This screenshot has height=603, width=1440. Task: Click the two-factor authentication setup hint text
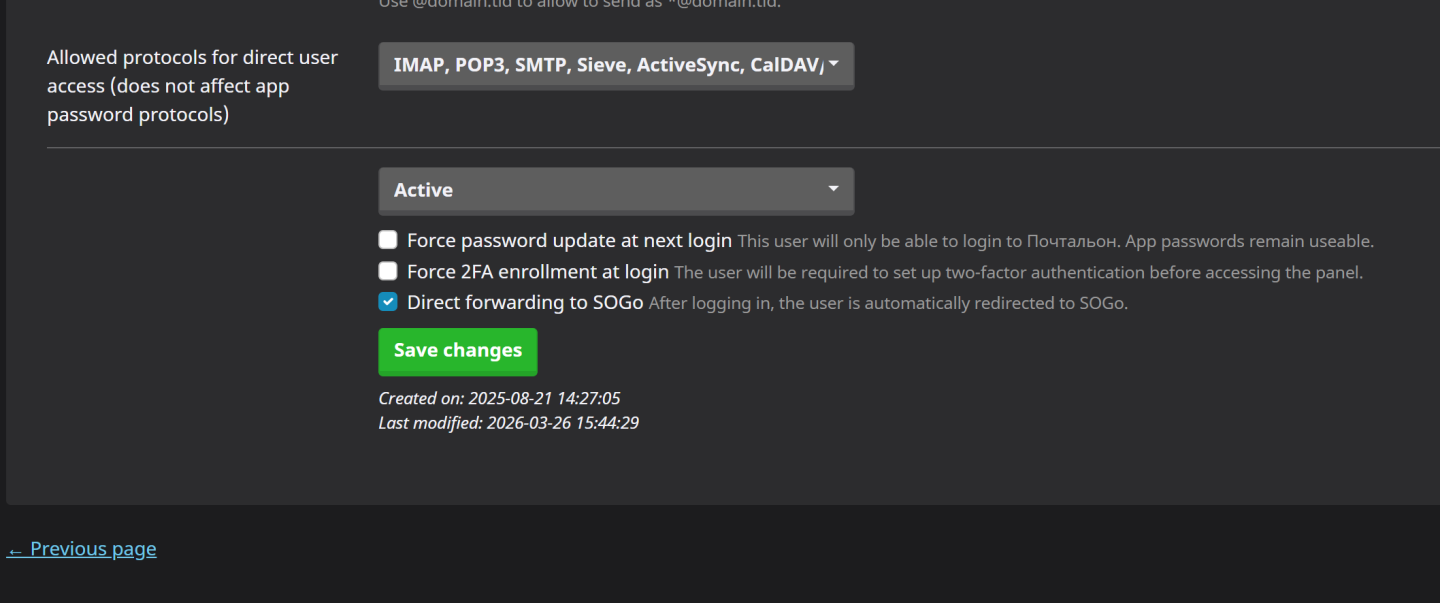[1018, 273]
